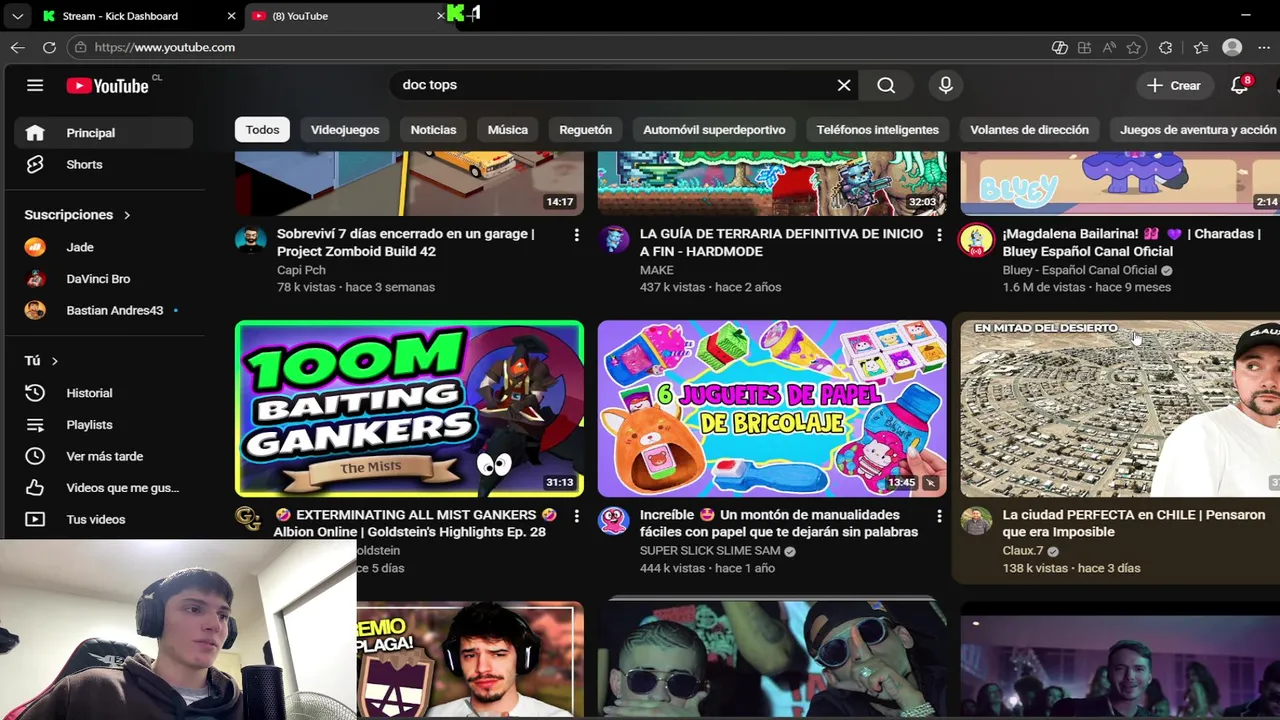The width and height of the screenshot is (1280, 720).
Task: Click the Capi Pch channel avatar
Action: point(250,241)
